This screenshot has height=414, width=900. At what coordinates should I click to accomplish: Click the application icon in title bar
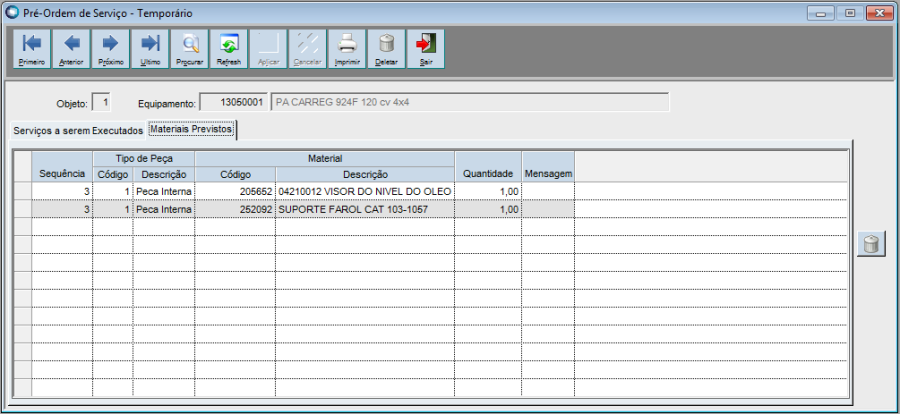11,13
